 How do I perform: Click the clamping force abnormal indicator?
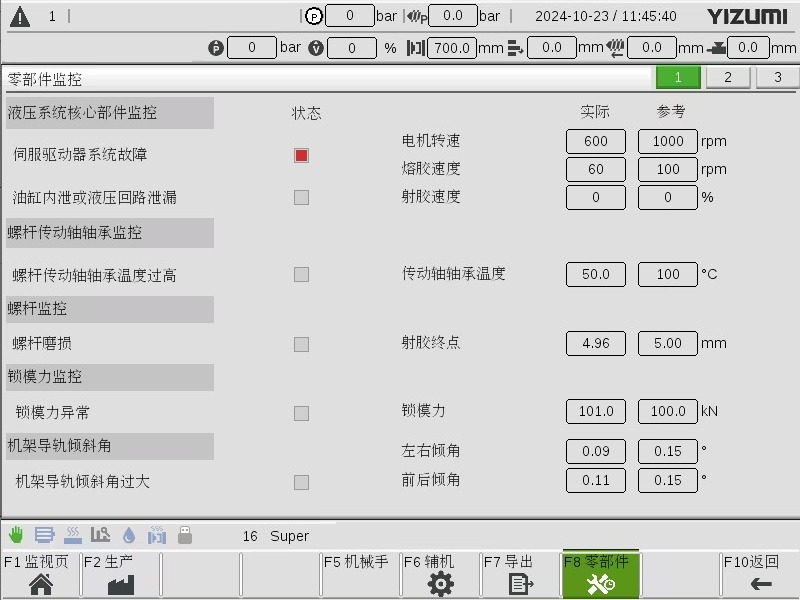tap(301, 411)
